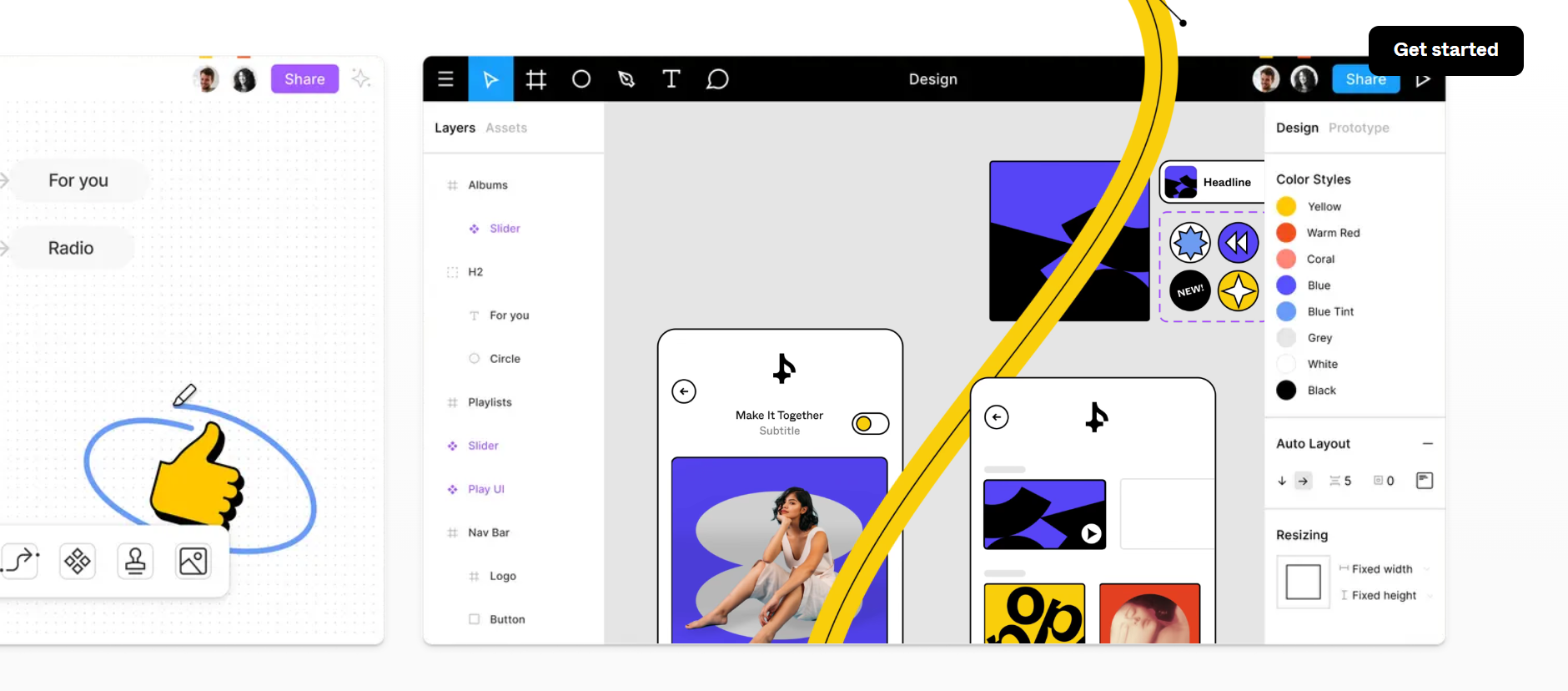
Task: Select the Blue color style
Action: coord(1304,285)
